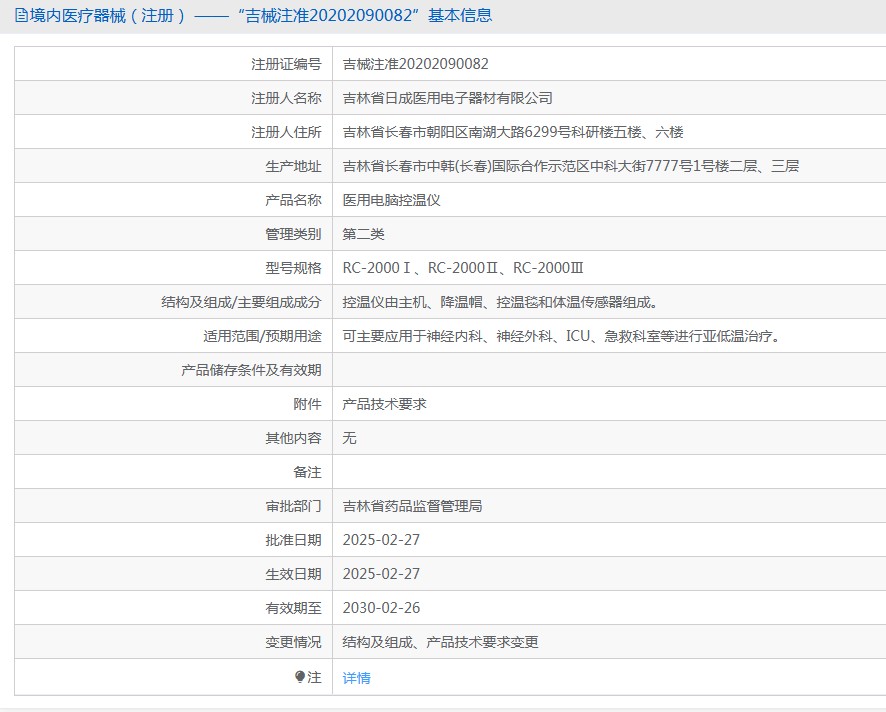Select the 生效日期 value 2025-02-27
The image size is (886, 712).
(381, 574)
